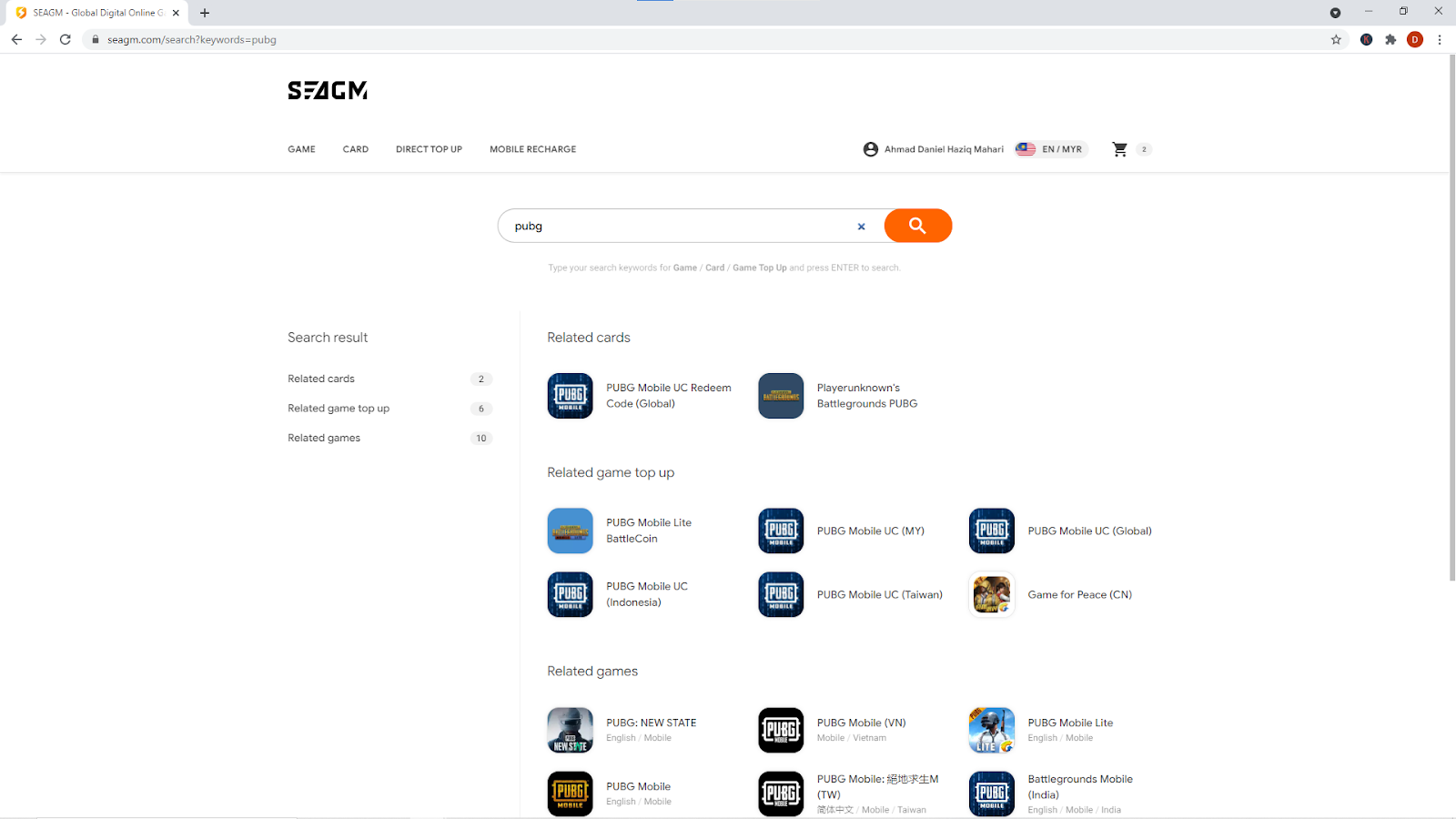This screenshot has height=819, width=1456.
Task: Open the browser extensions puzzle icon
Action: pyautogui.click(x=1390, y=39)
